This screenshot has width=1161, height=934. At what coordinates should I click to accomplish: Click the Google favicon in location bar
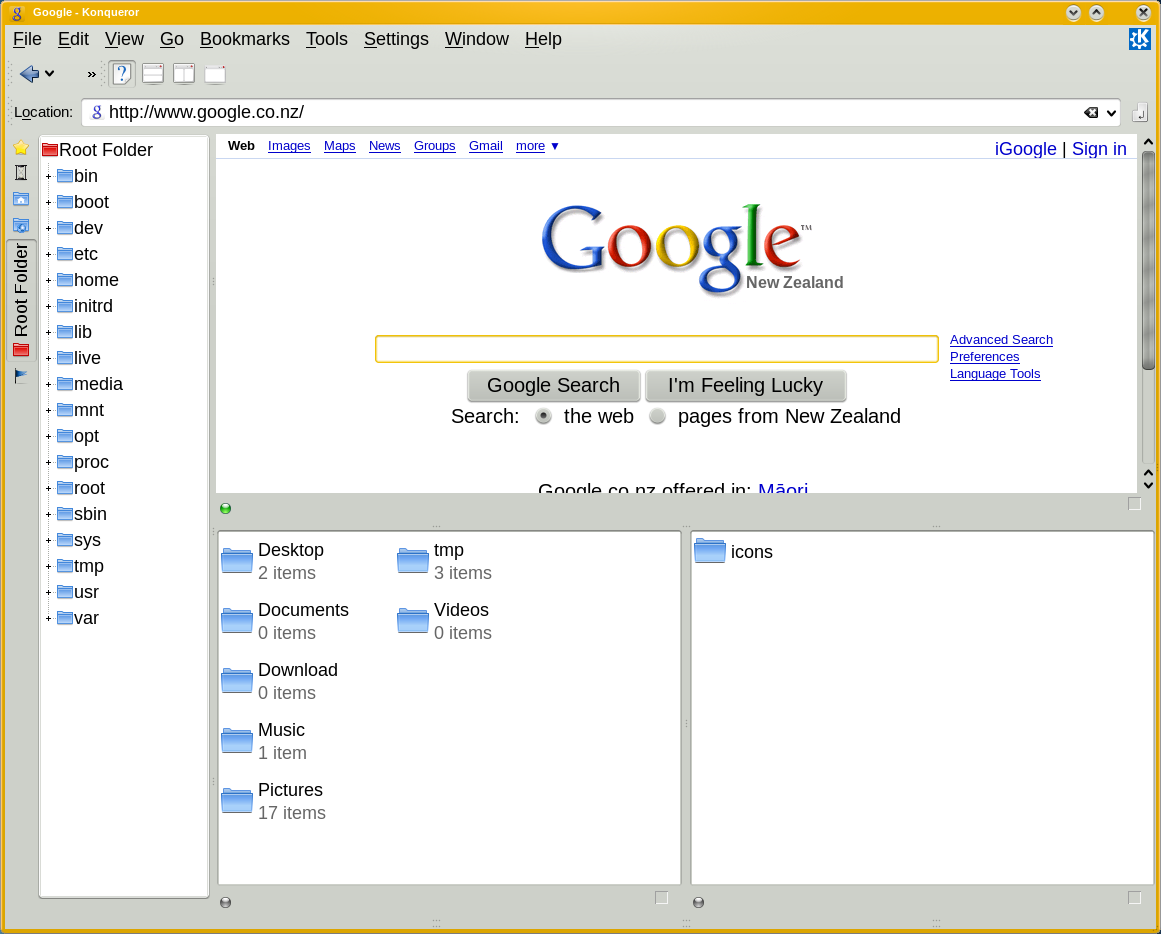pyautogui.click(x=96, y=112)
